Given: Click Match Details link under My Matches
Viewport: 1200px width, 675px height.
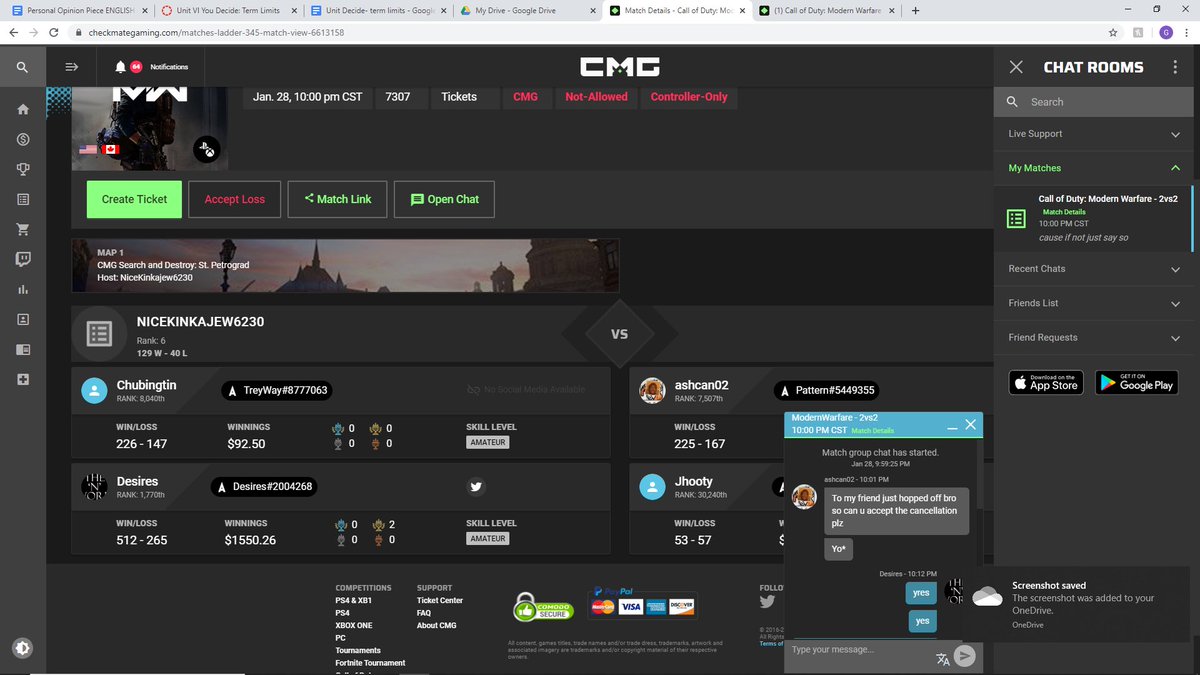Looking at the screenshot, I should 1064,212.
